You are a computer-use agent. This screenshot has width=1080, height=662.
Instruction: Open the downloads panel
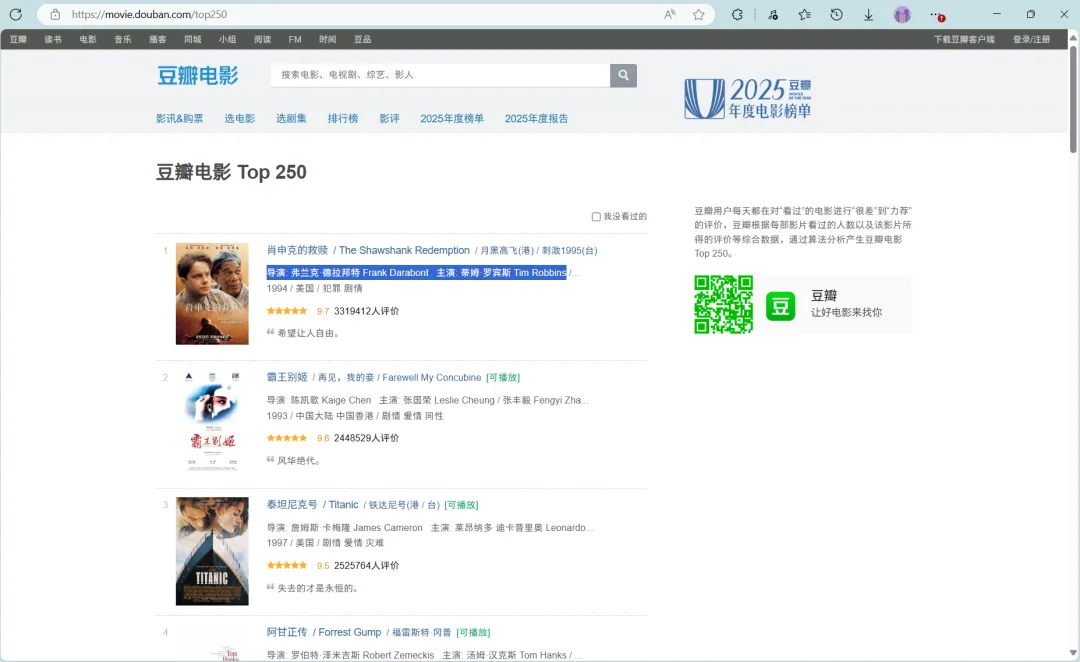(869, 14)
